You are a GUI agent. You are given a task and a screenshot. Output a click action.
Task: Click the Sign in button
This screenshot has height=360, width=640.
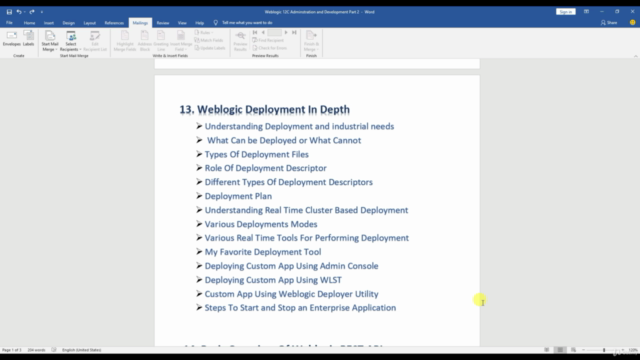[x=566, y=12]
